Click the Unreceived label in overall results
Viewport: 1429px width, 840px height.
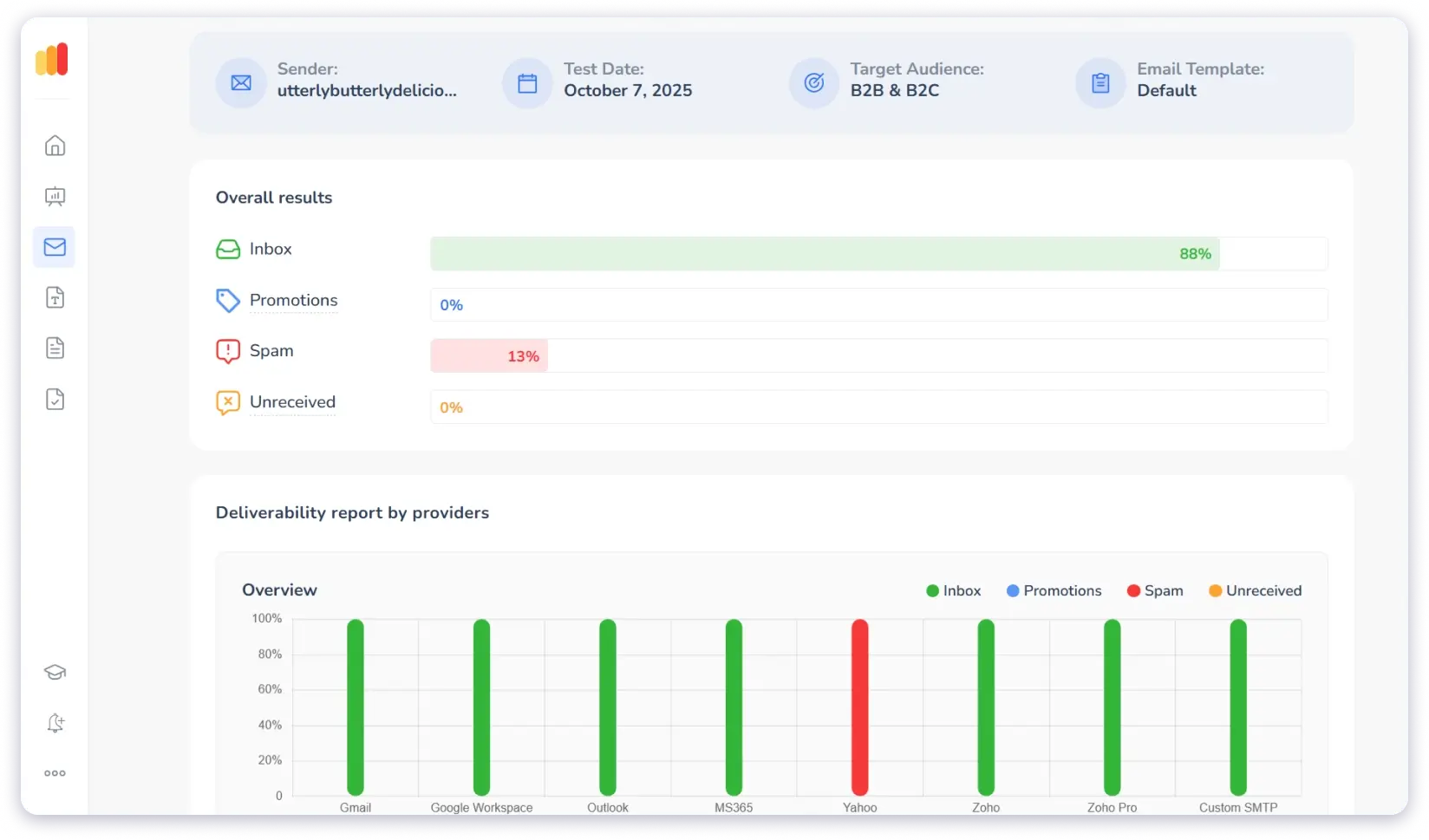(x=292, y=402)
